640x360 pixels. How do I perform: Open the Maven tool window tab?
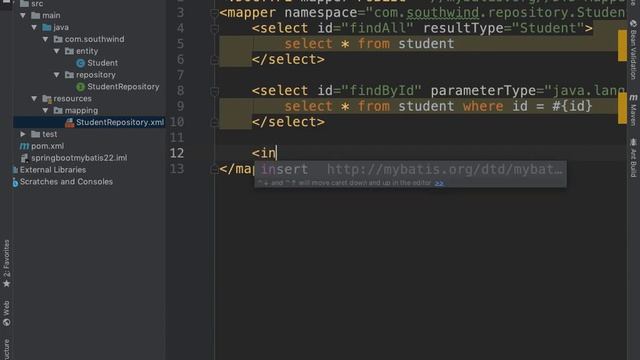click(x=633, y=110)
